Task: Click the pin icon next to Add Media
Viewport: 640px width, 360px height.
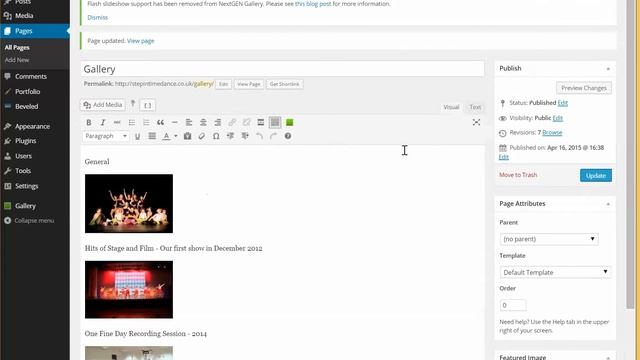Action: [133, 104]
